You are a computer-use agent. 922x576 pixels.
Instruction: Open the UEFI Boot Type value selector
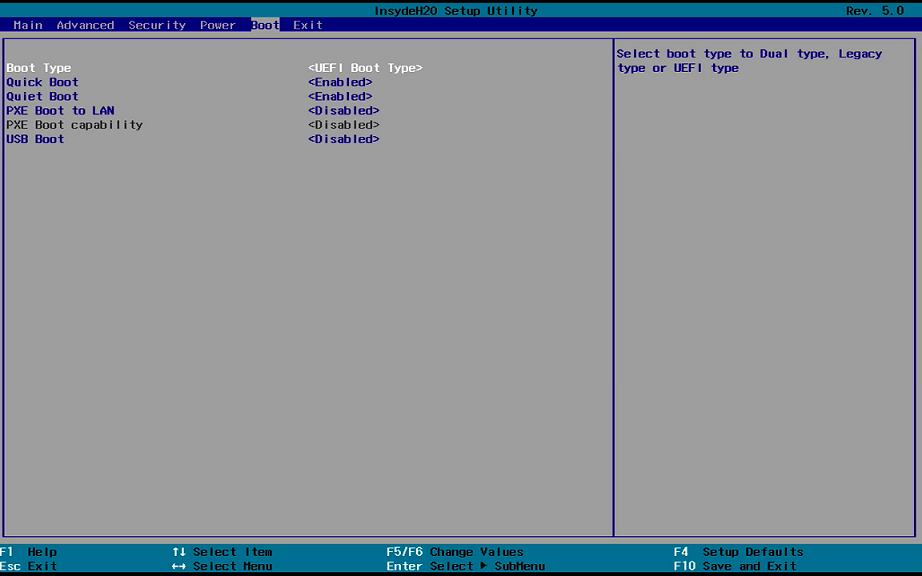[365, 68]
